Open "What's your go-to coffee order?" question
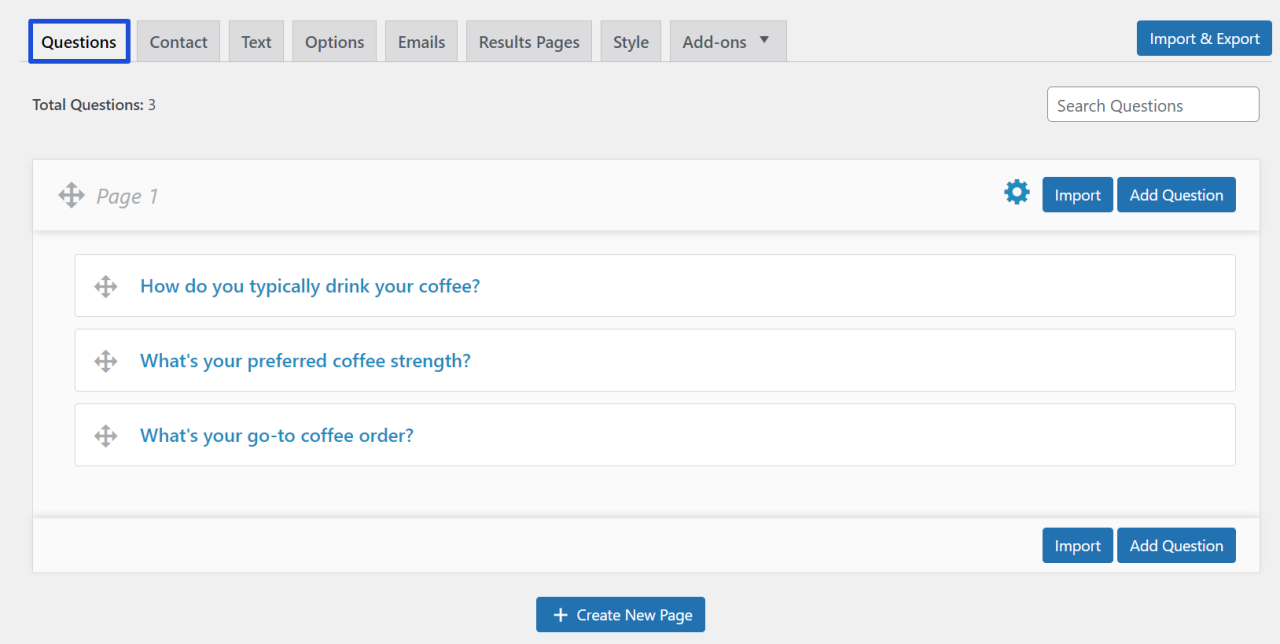The width and height of the screenshot is (1280, 644). tap(277, 436)
